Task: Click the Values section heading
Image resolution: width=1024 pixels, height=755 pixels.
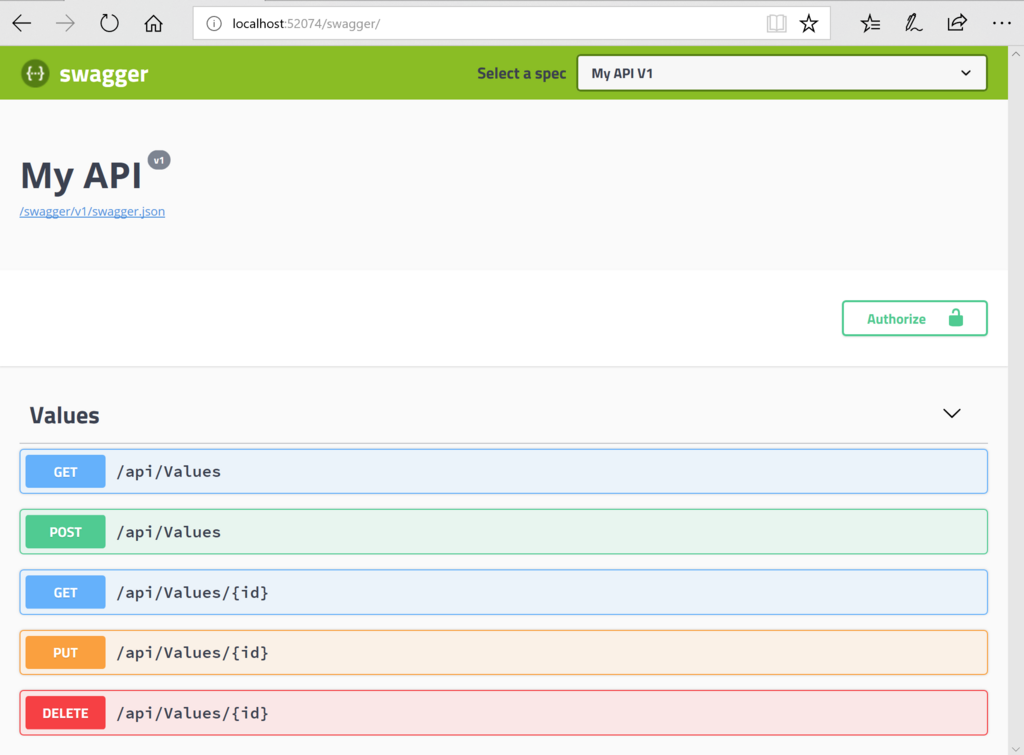Action: (65, 415)
